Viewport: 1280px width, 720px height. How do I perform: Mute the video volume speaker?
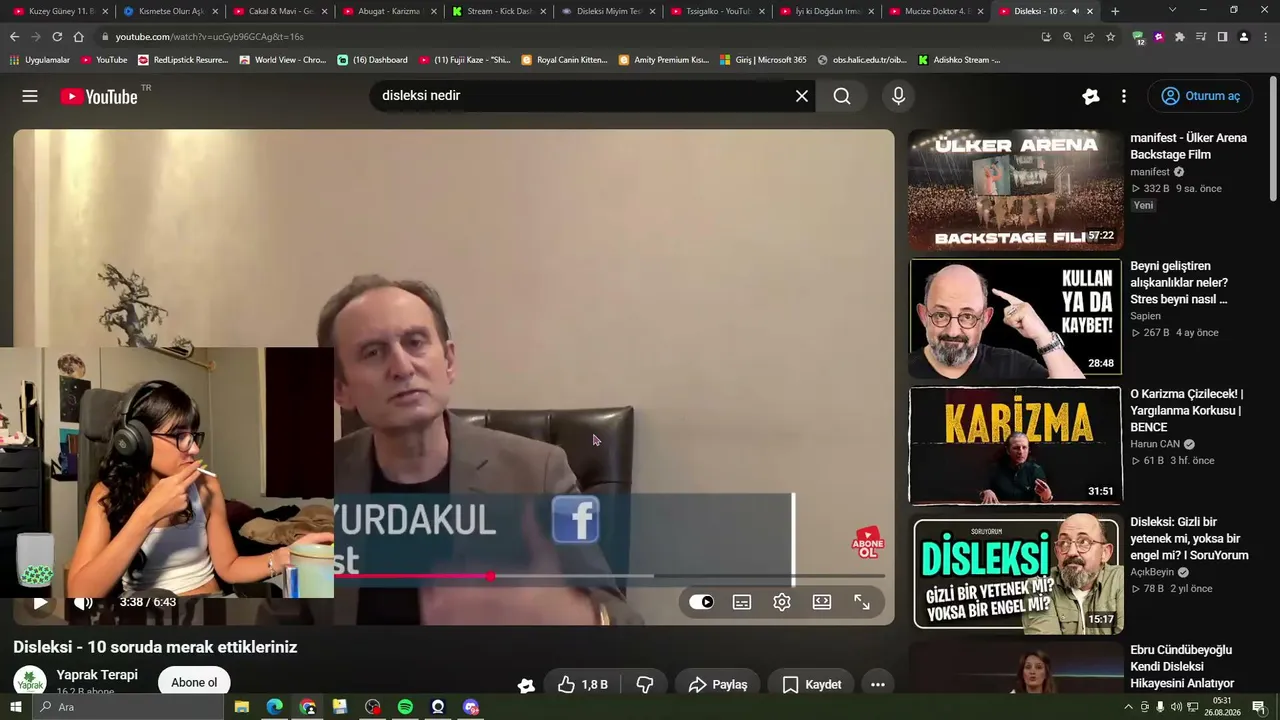pos(83,602)
